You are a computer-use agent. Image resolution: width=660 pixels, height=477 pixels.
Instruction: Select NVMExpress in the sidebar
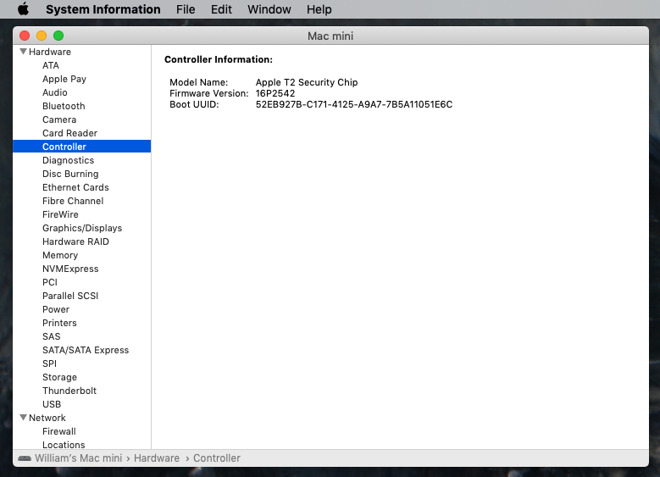[x=70, y=269]
